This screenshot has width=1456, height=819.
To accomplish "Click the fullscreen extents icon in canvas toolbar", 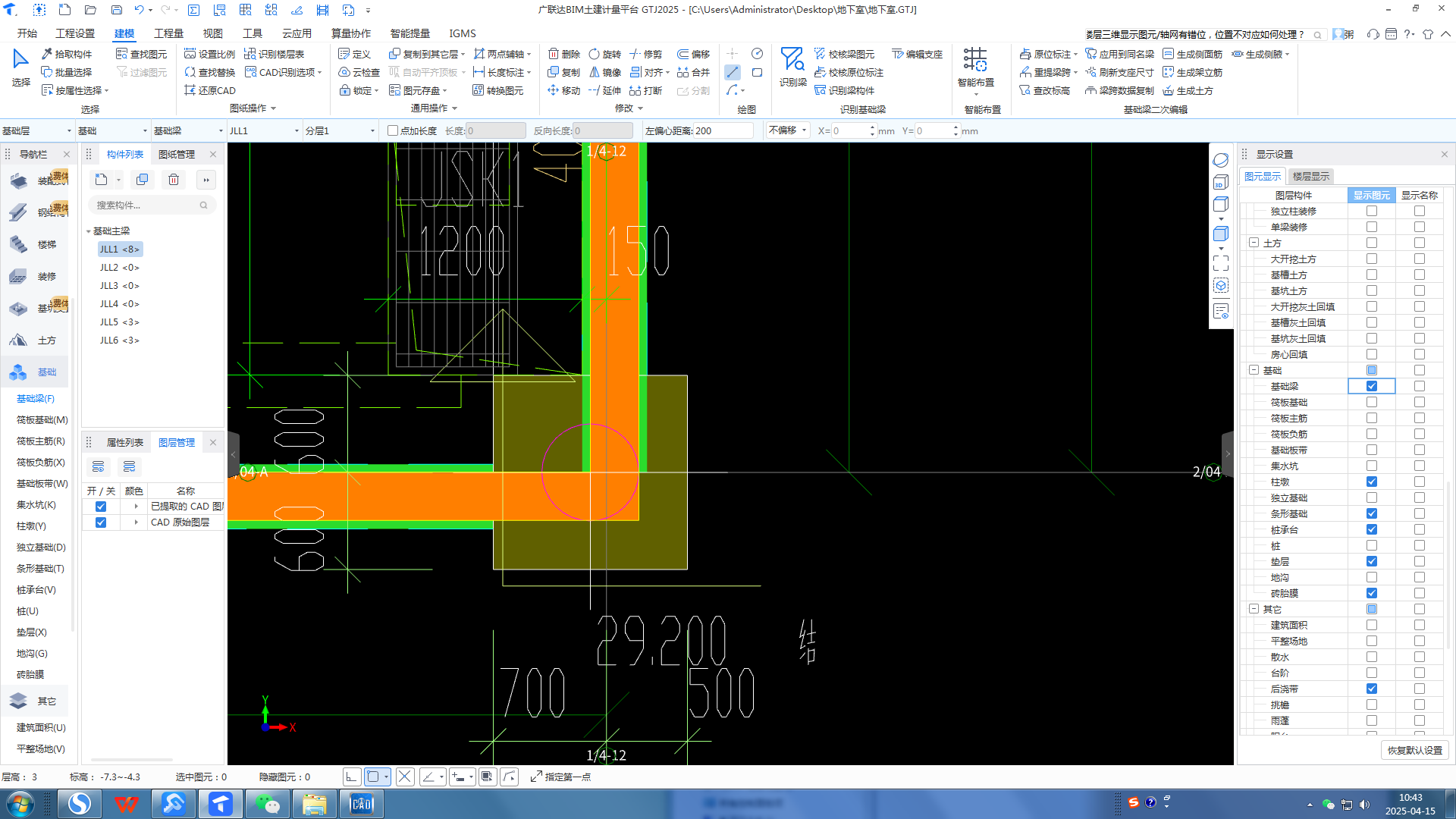I will click(x=1220, y=263).
